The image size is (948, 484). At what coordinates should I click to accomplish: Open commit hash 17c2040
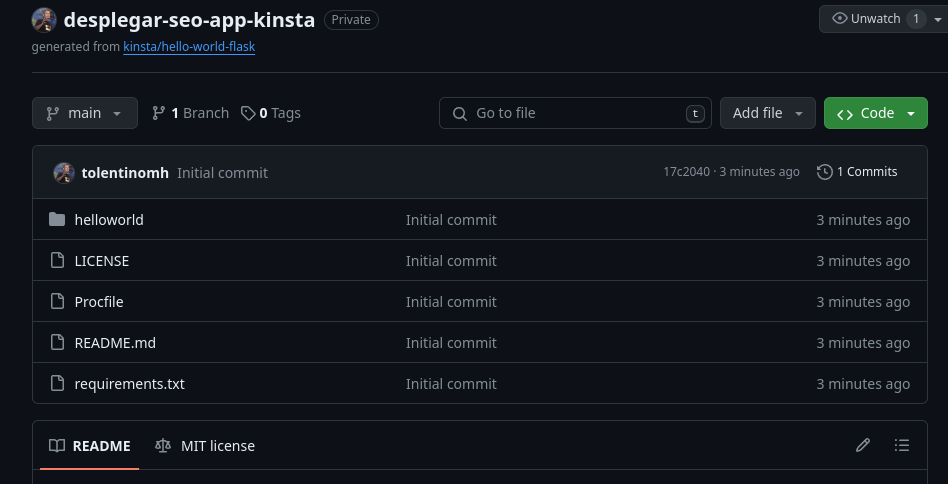(686, 172)
